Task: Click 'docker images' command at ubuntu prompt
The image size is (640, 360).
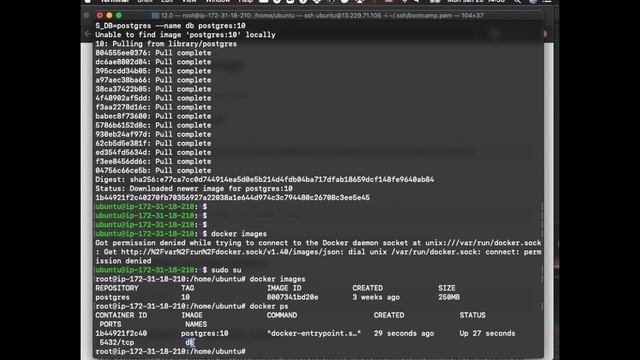Action: click(239, 234)
